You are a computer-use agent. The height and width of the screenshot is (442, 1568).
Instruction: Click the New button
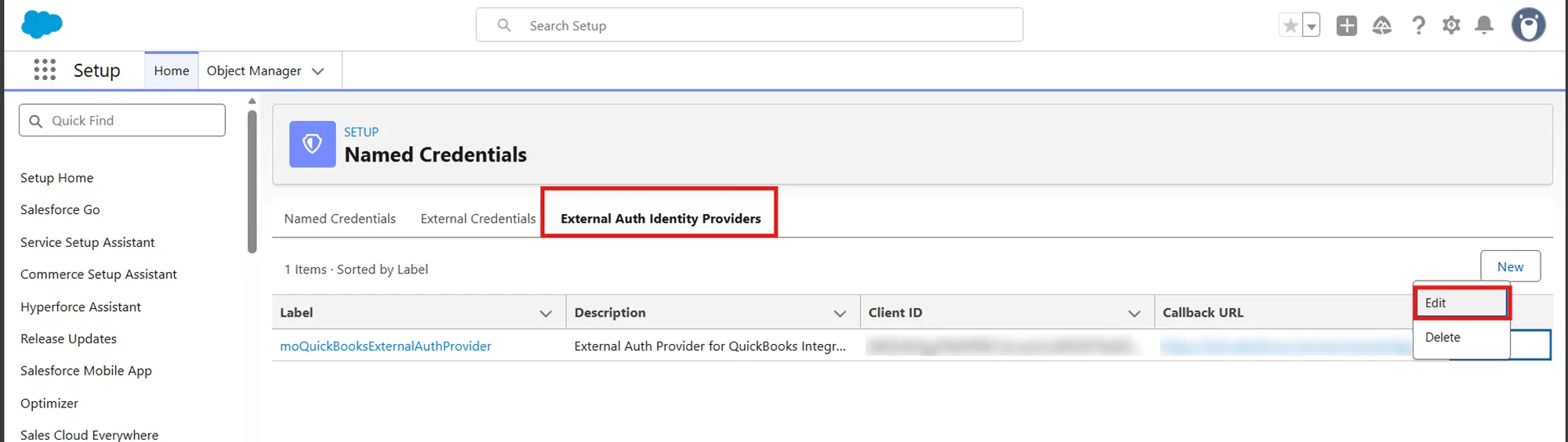click(x=1510, y=266)
